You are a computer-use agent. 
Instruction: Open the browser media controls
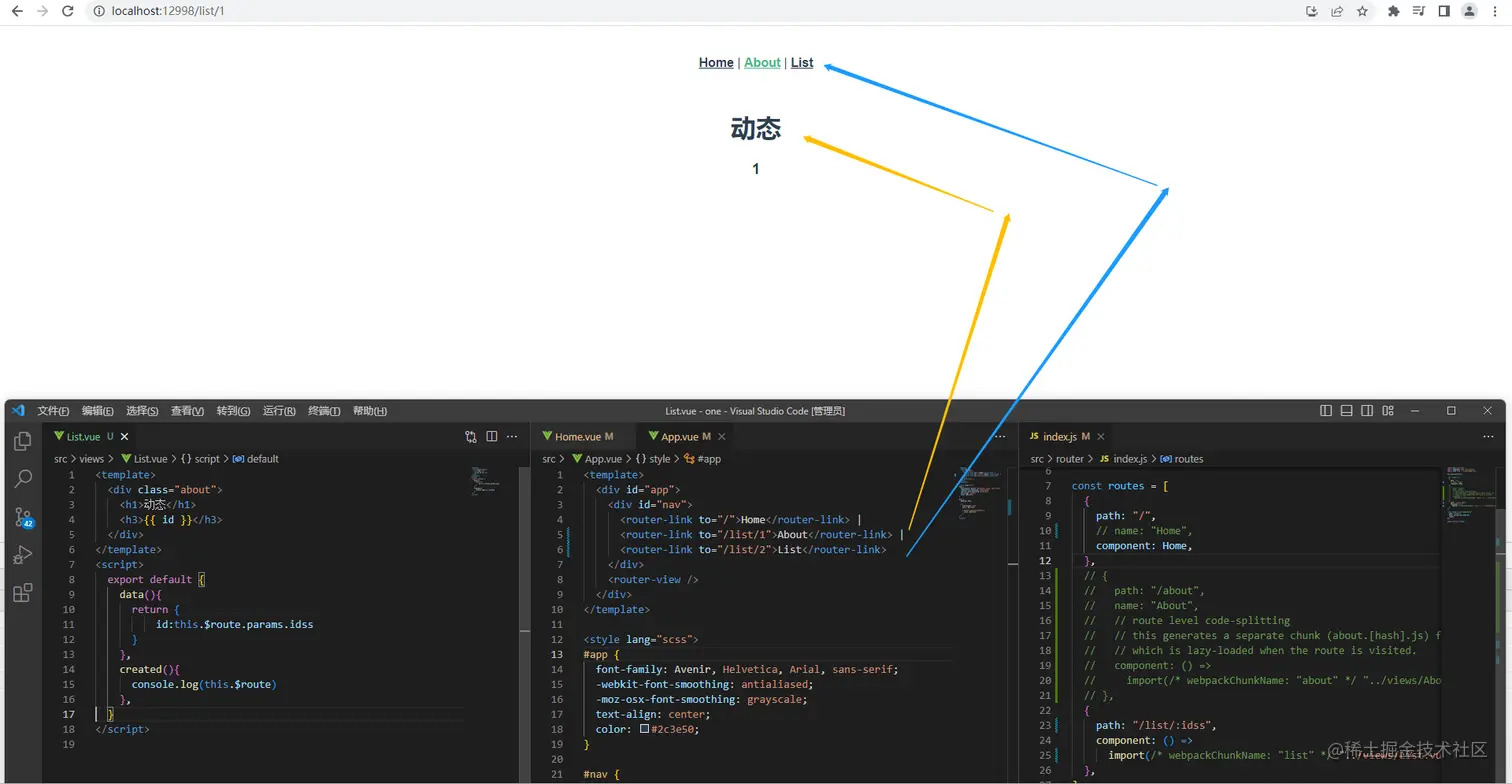click(x=1419, y=11)
